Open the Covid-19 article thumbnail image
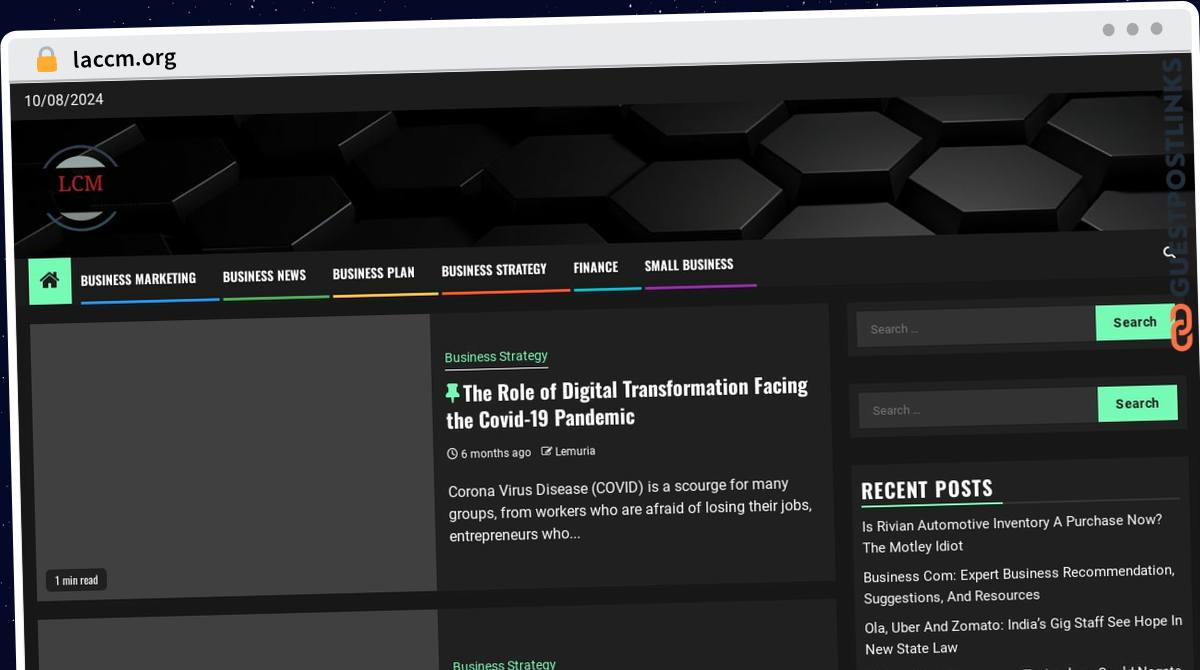The image size is (1200, 670). [233, 458]
